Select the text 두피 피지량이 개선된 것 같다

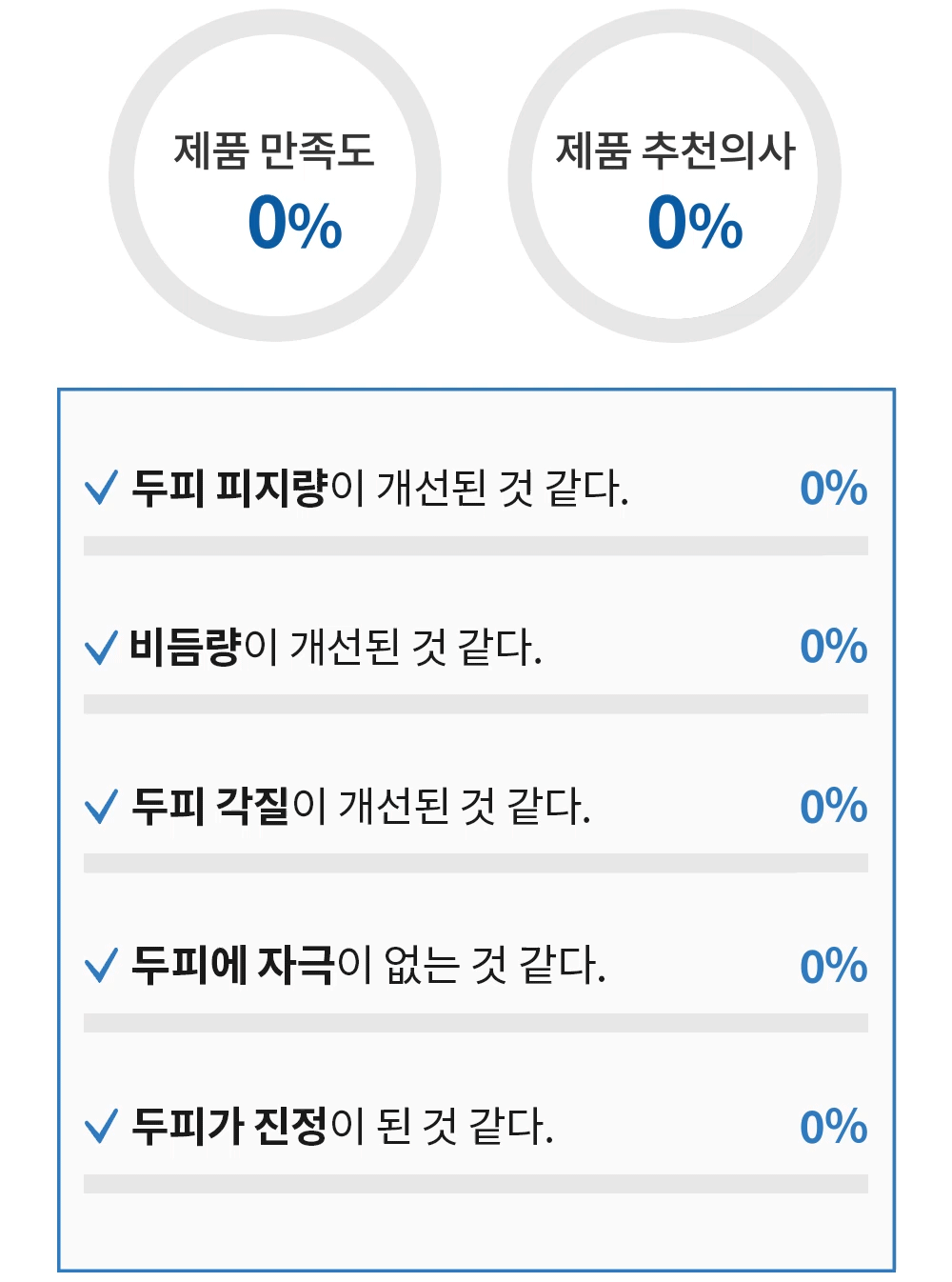point(380,488)
